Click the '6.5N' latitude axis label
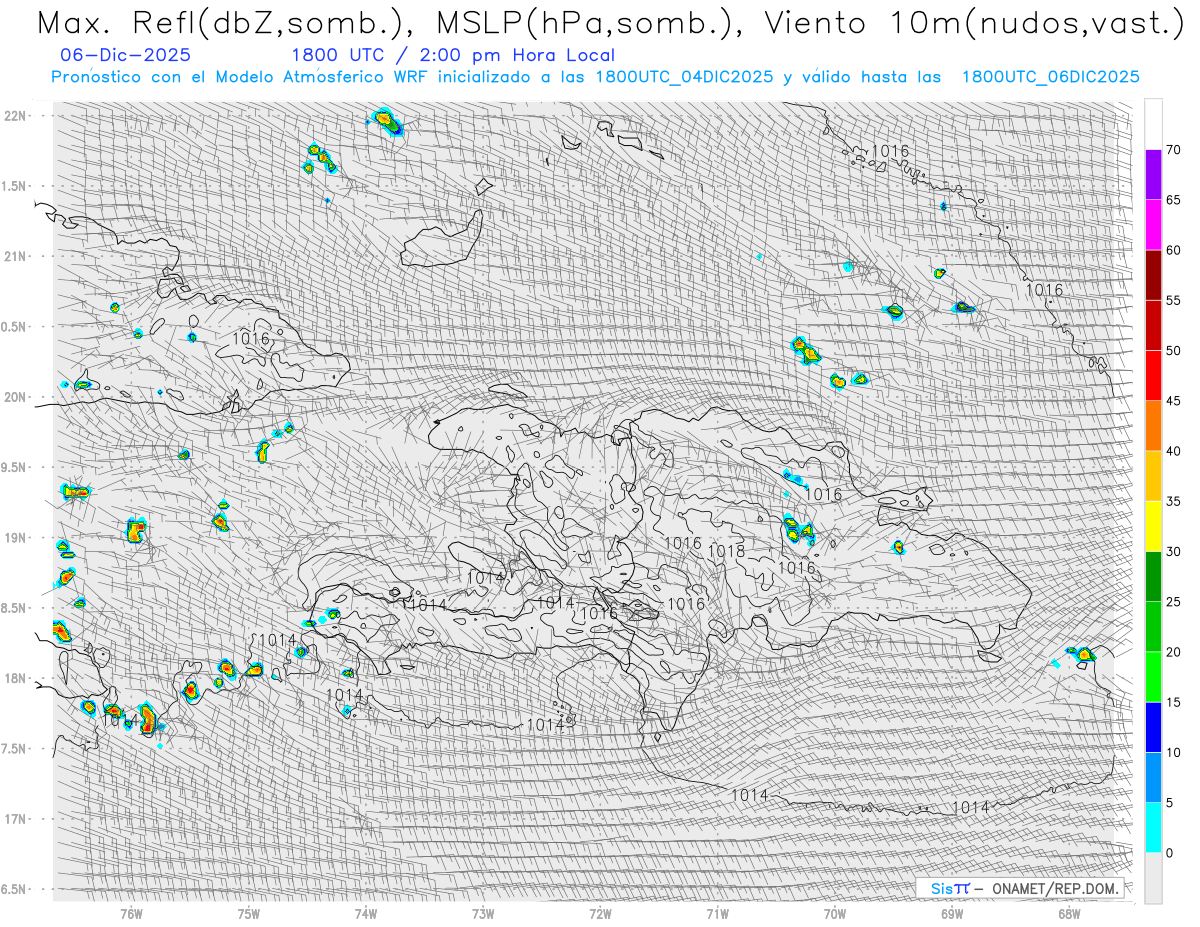Viewport: 1200px width, 927px height. [x=15, y=889]
